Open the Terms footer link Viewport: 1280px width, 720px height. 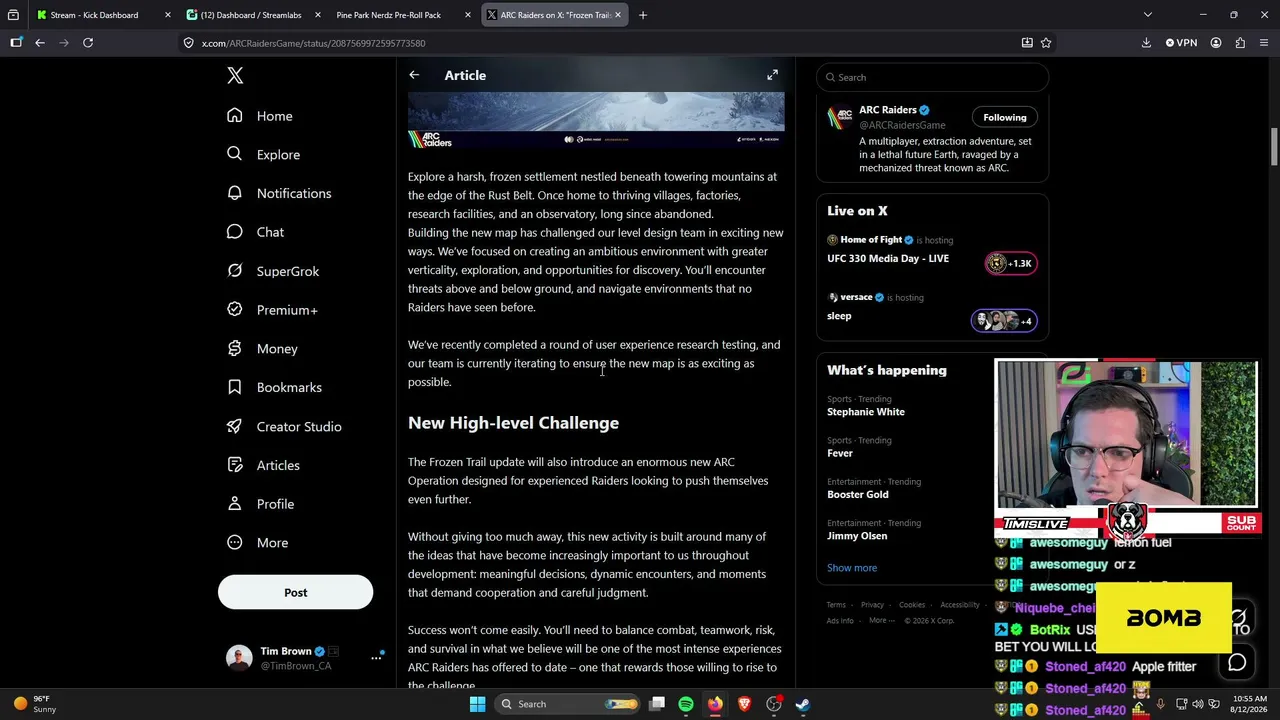836,605
